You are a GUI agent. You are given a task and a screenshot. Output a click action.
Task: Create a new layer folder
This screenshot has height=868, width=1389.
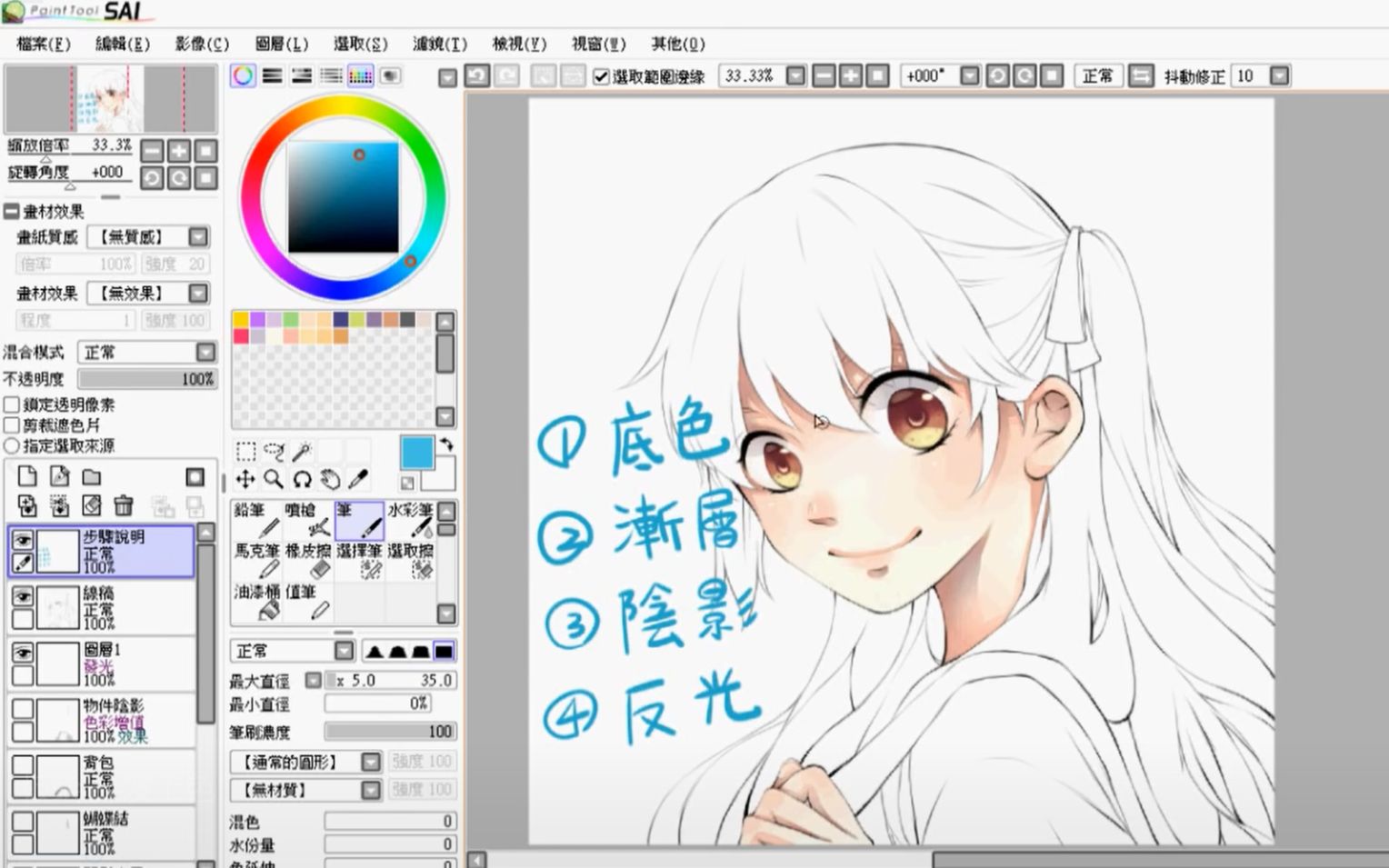pos(91,476)
